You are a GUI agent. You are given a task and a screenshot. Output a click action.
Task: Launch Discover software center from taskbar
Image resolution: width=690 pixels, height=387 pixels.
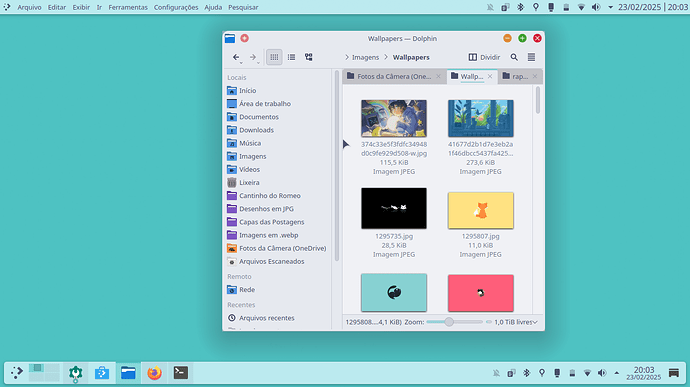click(102, 373)
